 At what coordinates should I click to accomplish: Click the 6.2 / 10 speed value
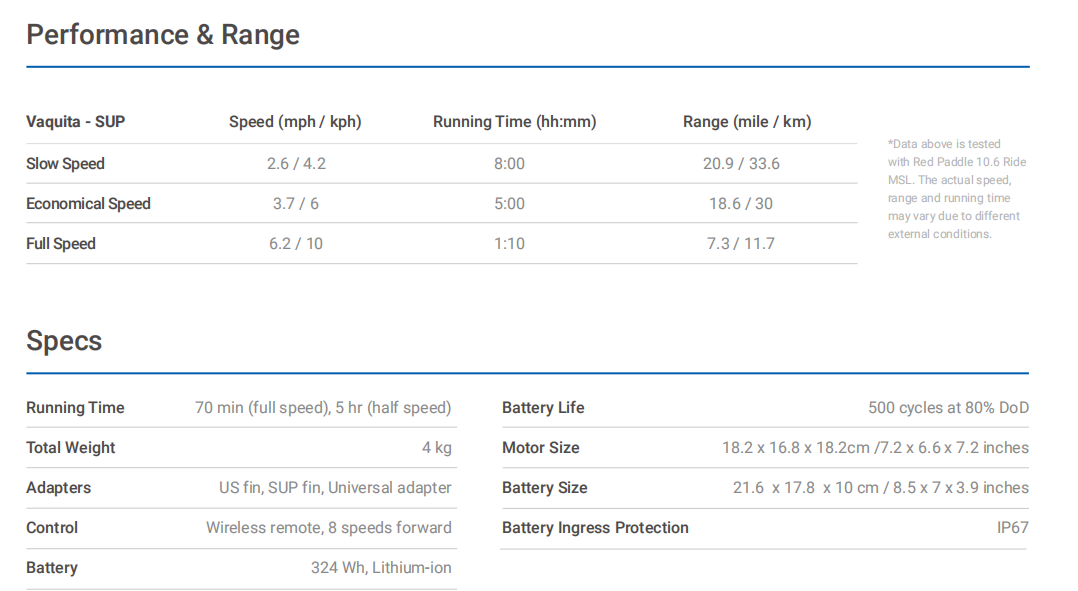pyautogui.click(x=296, y=243)
